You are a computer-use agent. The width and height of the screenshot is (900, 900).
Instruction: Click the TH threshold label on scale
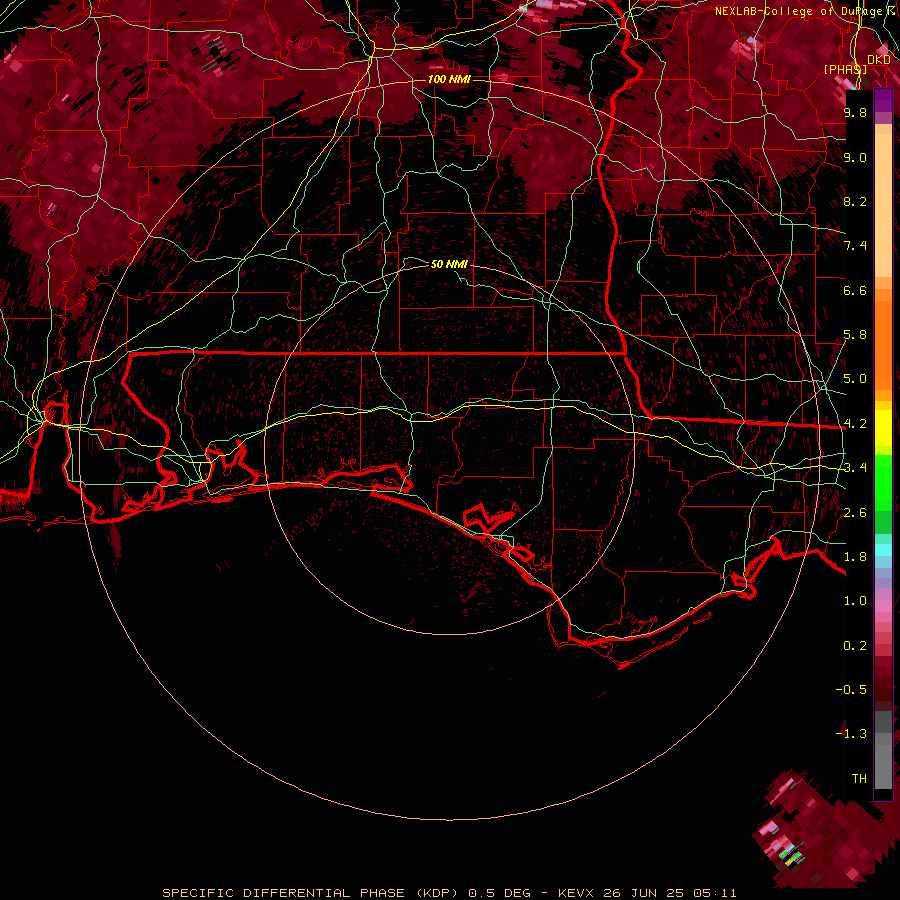pyautogui.click(x=859, y=779)
